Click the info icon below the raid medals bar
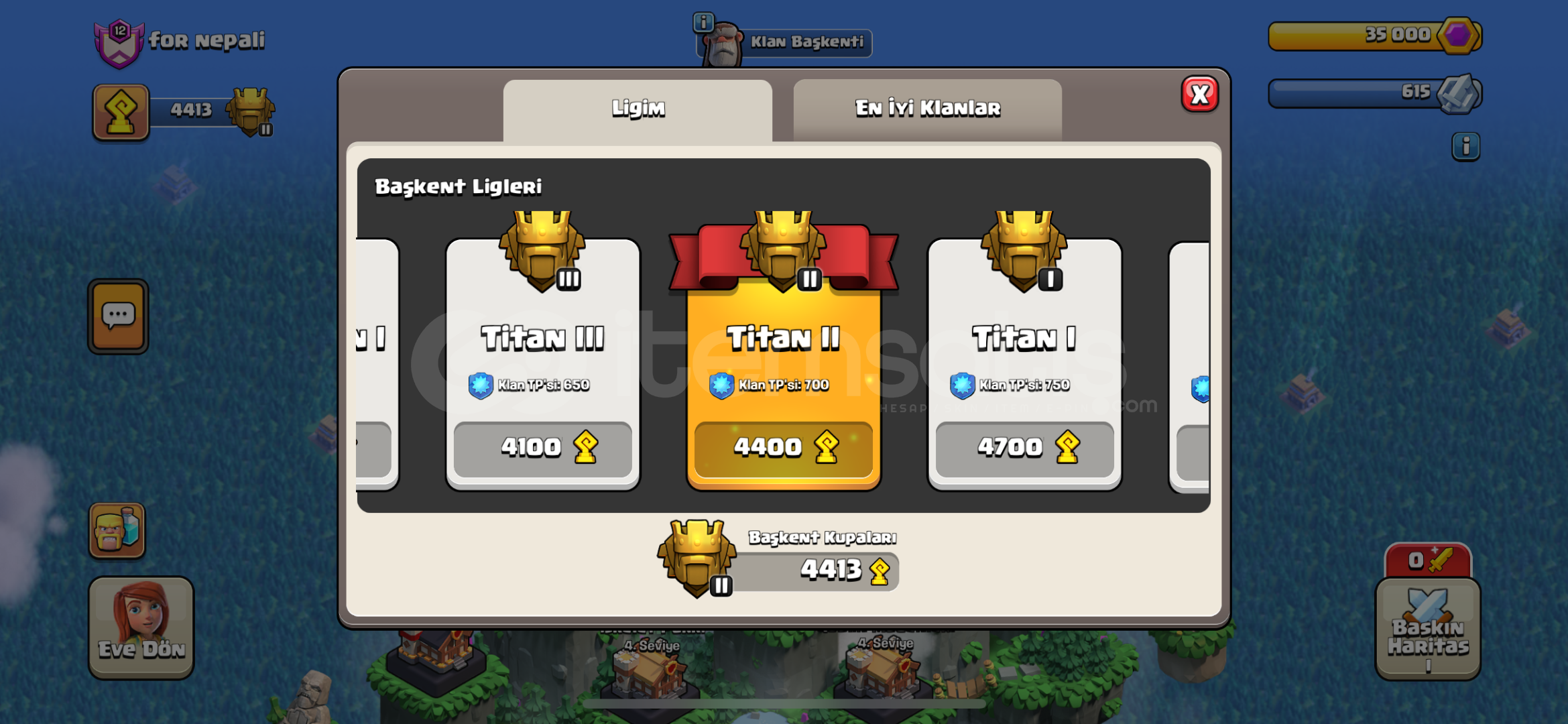The width and height of the screenshot is (1568, 724). 1465,146
